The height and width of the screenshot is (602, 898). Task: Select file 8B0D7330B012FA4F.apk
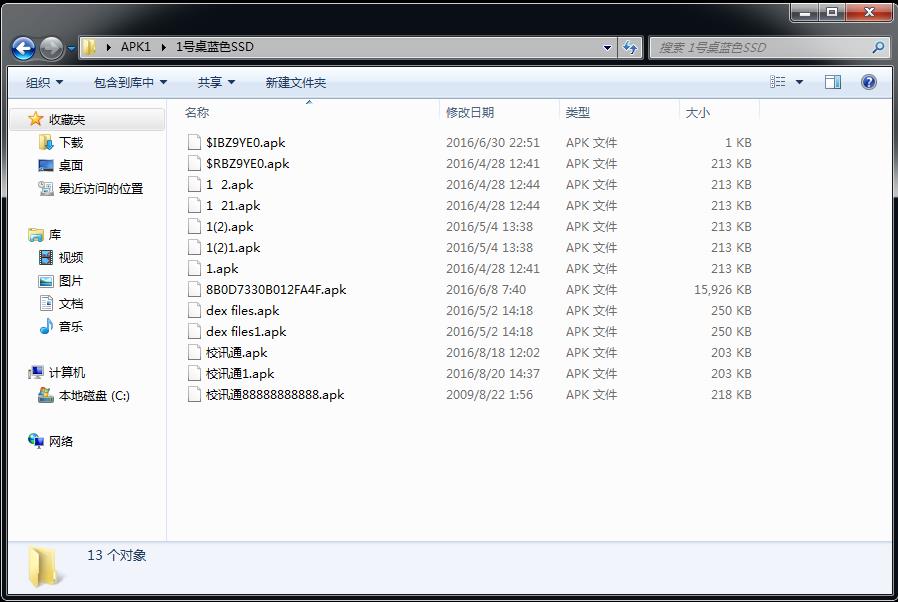click(276, 290)
